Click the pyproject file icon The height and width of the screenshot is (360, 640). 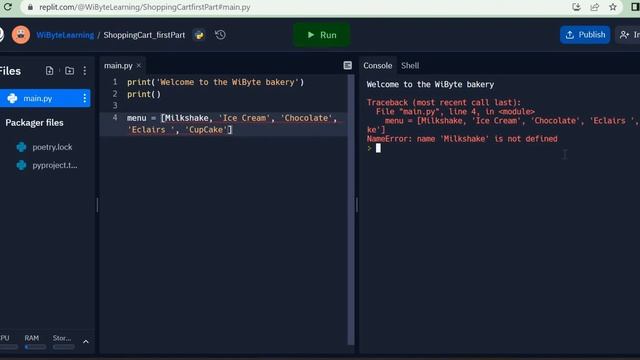pos(21,165)
